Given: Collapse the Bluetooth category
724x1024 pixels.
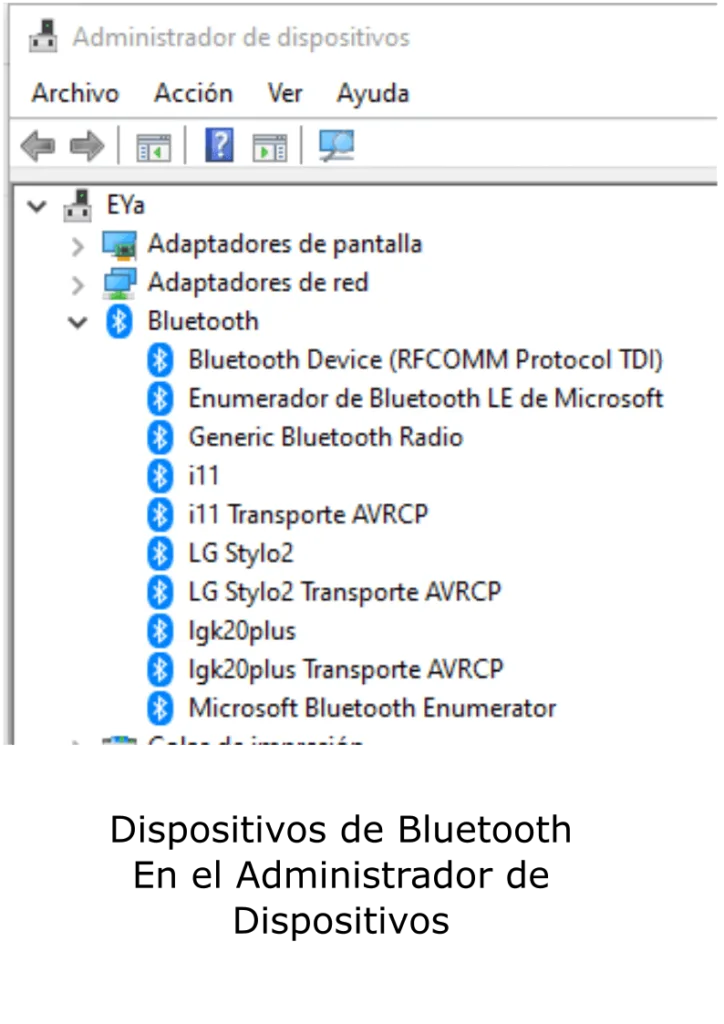Looking at the screenshot, I should (x=78, y=322).
